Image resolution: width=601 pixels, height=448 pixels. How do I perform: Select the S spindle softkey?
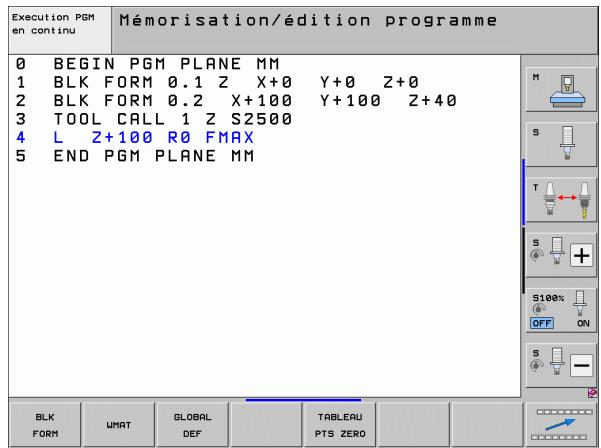pos(561,144)
